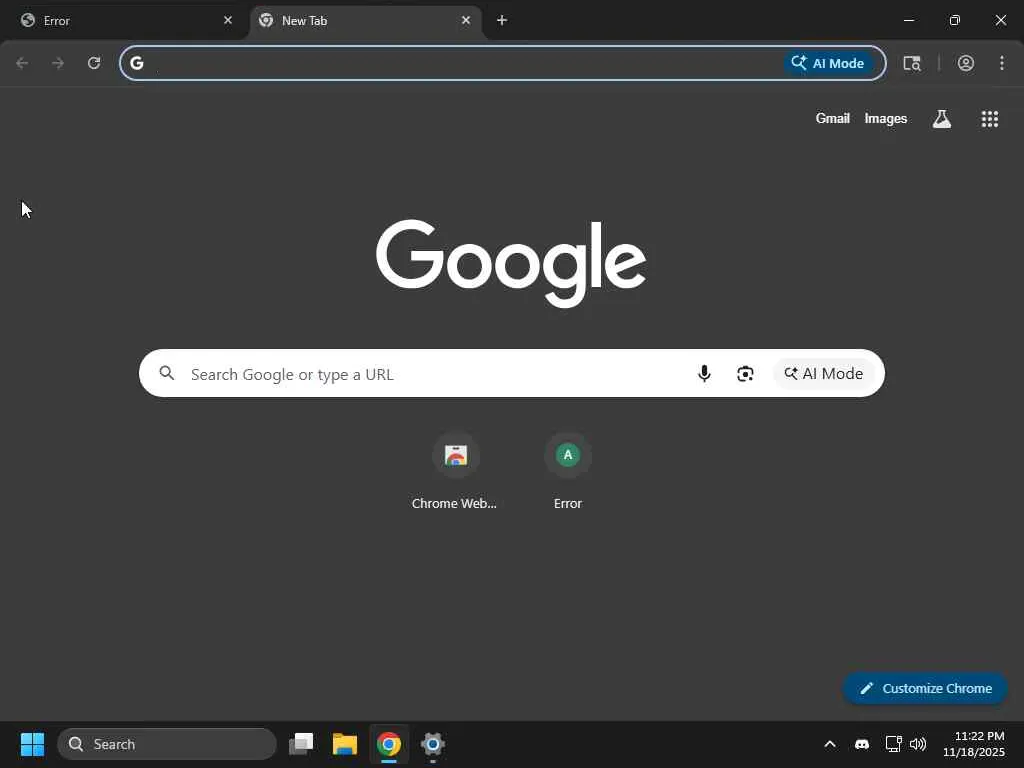Click the Google G icon in address bar
Image resolution: width=1024 pixels, height=768 pixels.
136,63
